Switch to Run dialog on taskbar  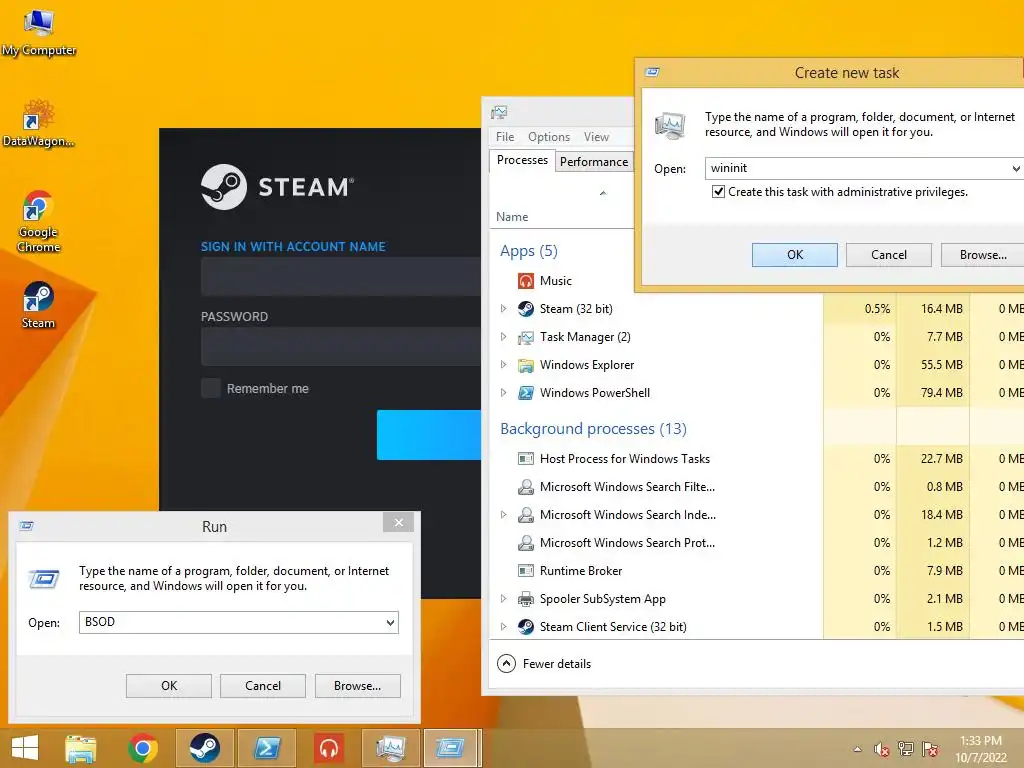(452, 748)
